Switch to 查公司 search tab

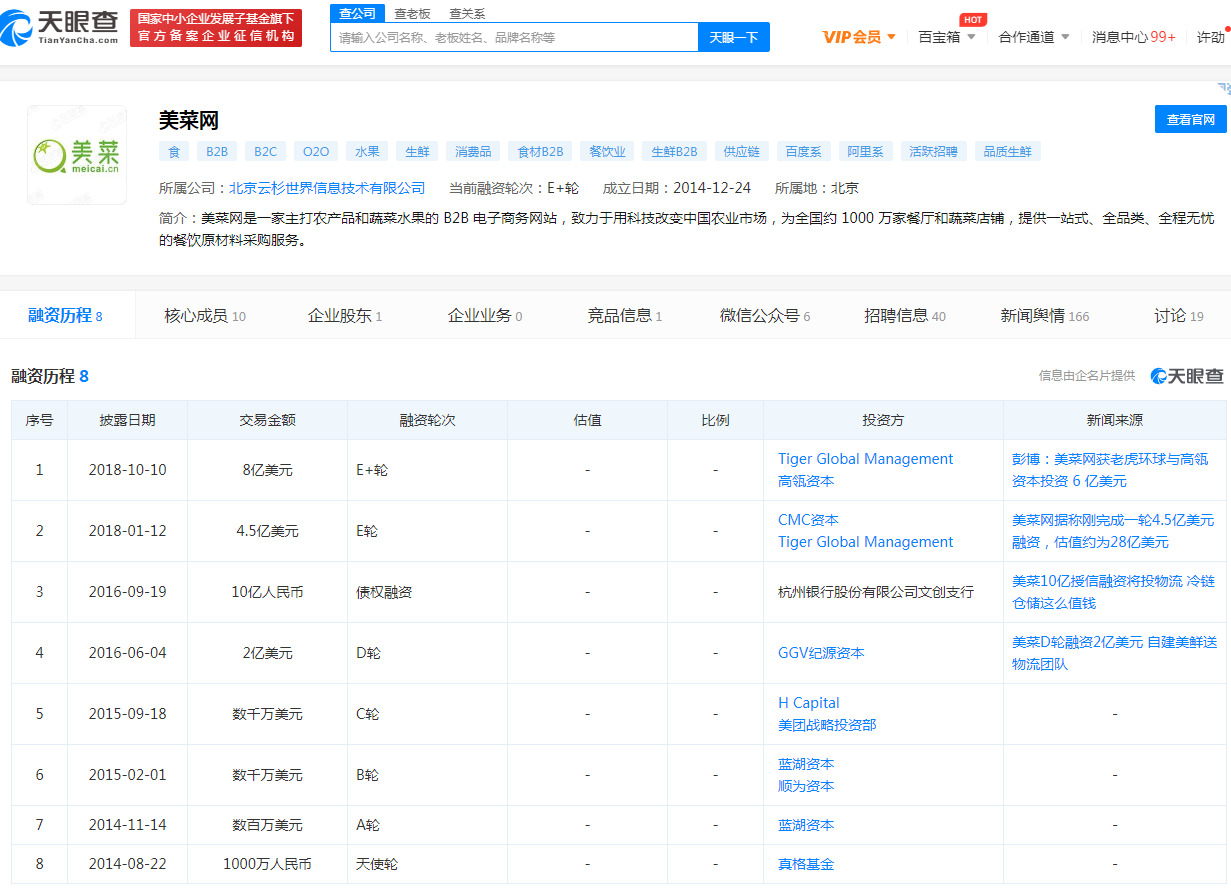pyautogui.click(x=357, y=13)
